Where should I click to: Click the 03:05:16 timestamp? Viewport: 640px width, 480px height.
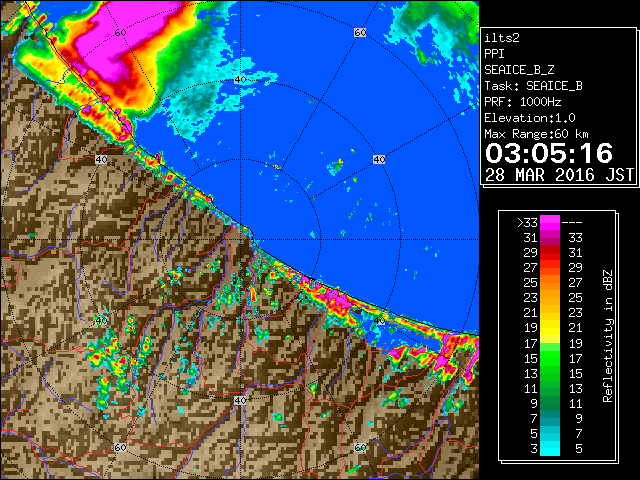[549, 153]
